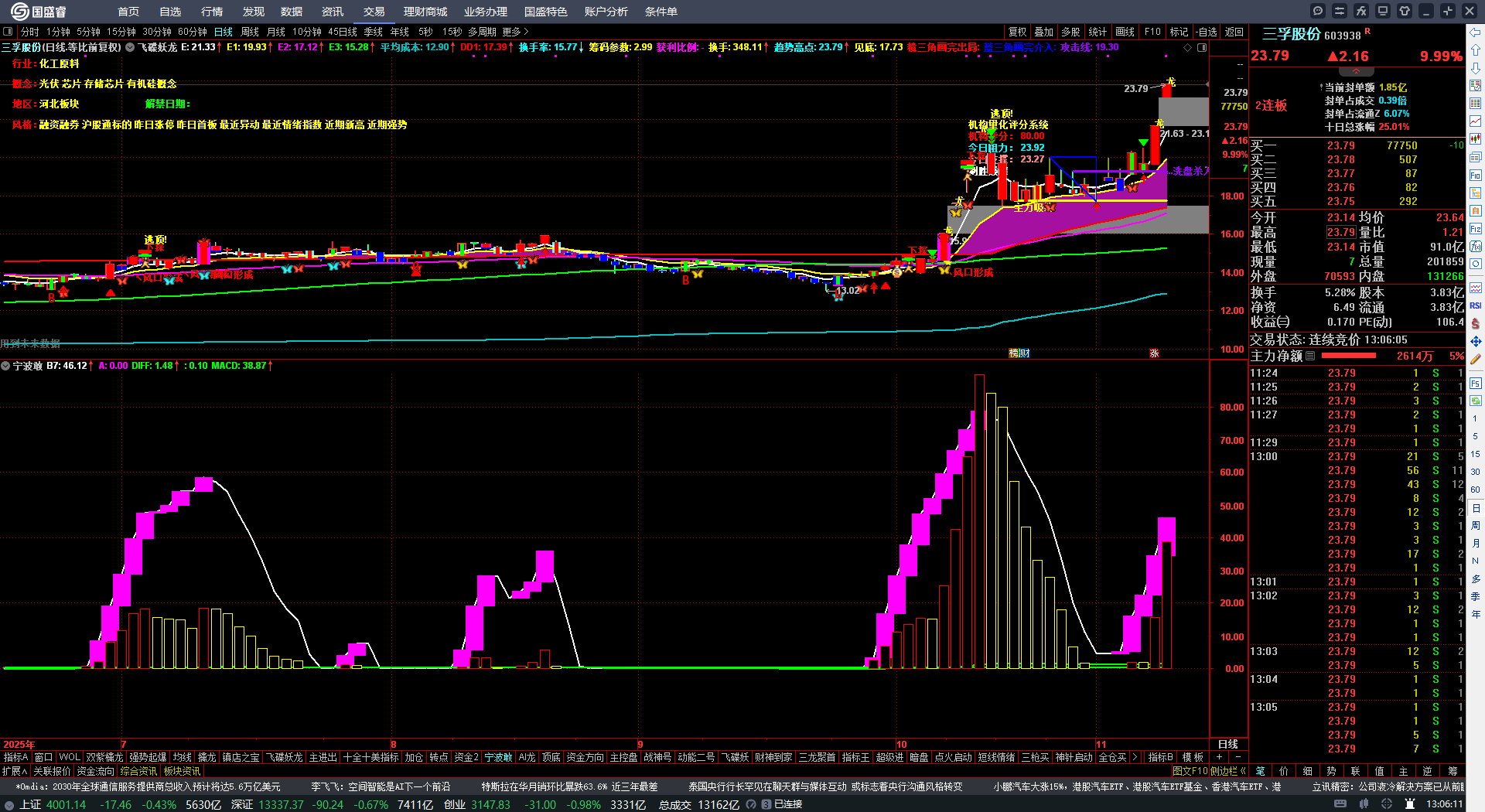Click the 返回 back button
Image resolution: width=1485 pixels, height=812 pixels.
(x=1234, y=32)
